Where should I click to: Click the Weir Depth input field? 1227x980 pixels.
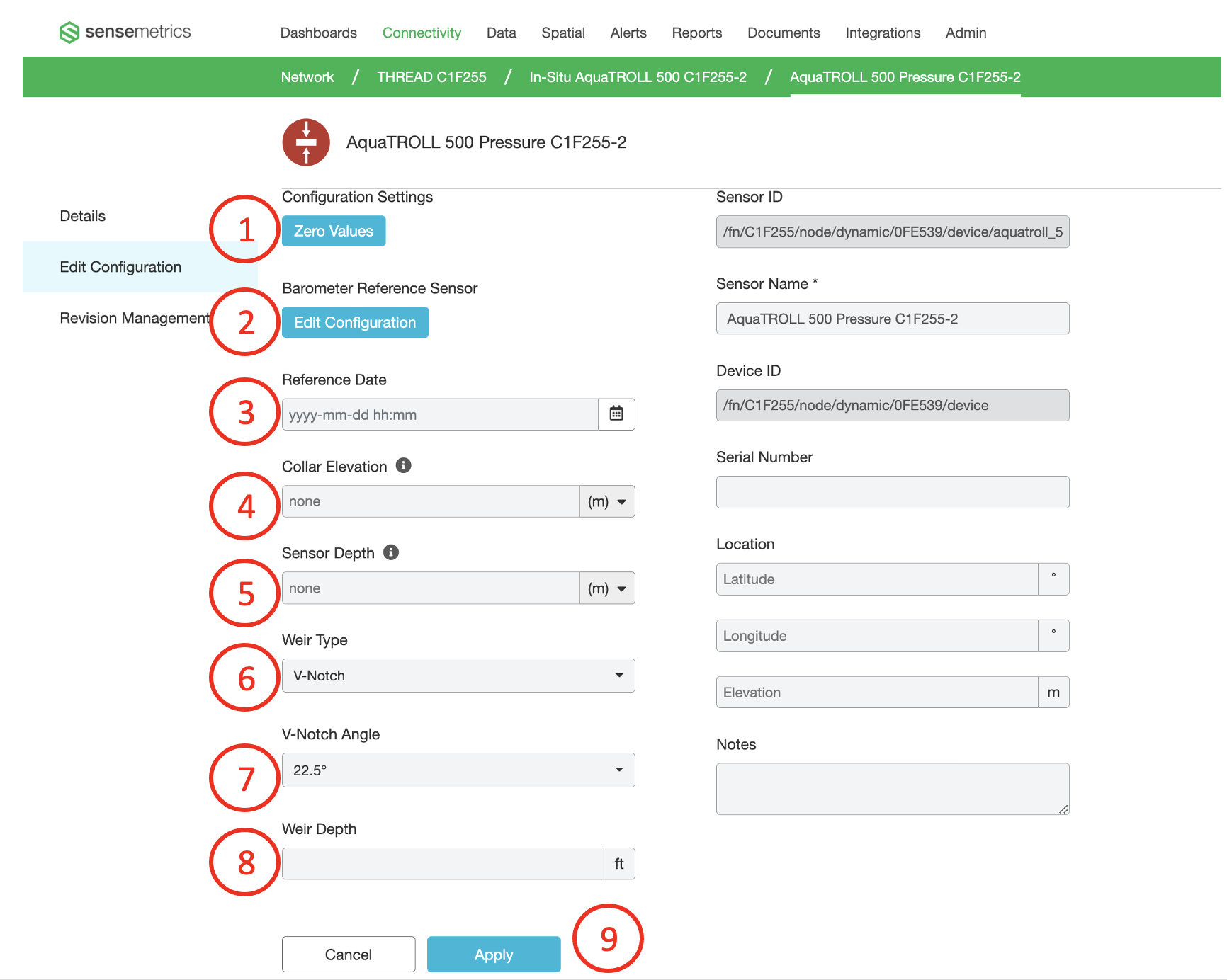[443, 864]
